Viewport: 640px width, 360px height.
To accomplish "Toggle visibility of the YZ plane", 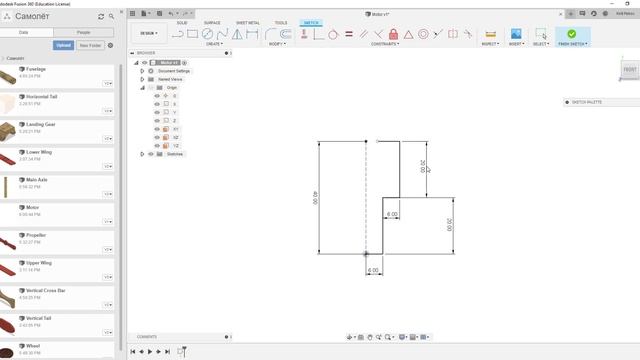I will (157, 146).
